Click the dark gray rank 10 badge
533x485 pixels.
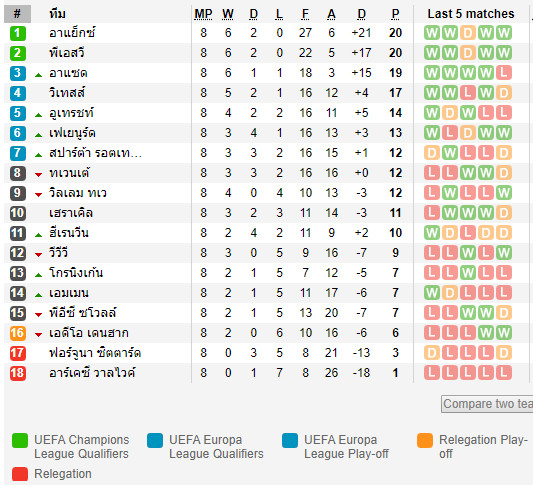coord(18,213)
